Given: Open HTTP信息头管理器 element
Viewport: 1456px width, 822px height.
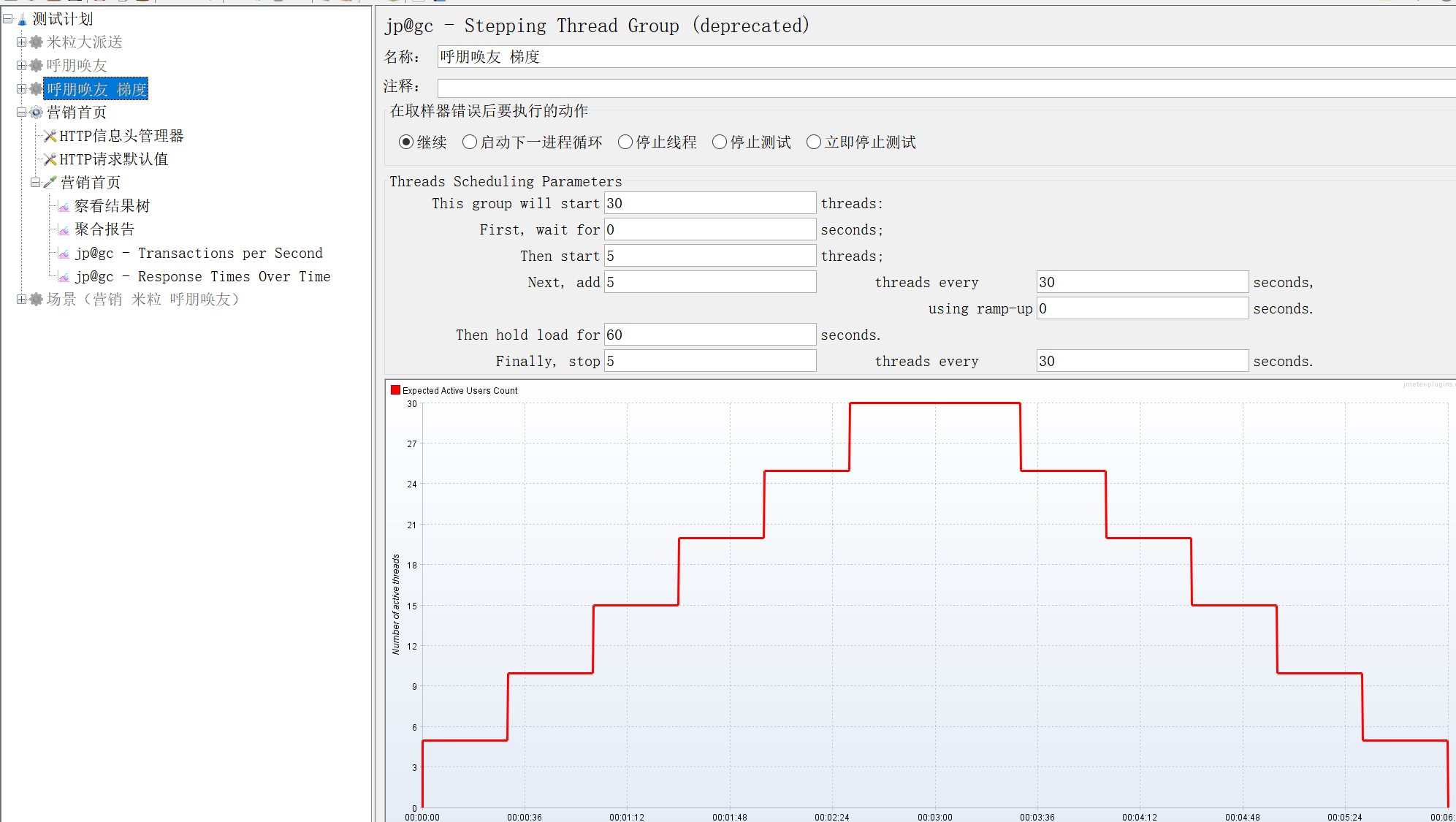Looking at the screenshot, I should (121, 136).
